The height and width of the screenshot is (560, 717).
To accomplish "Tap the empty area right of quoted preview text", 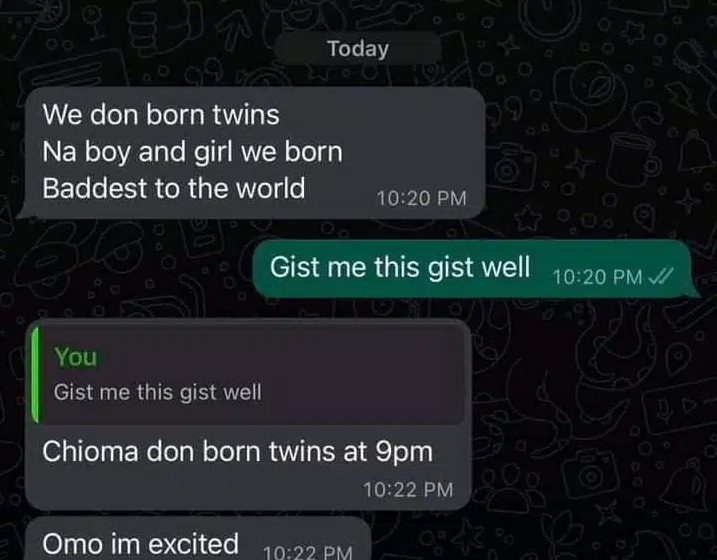I will 361,392.
